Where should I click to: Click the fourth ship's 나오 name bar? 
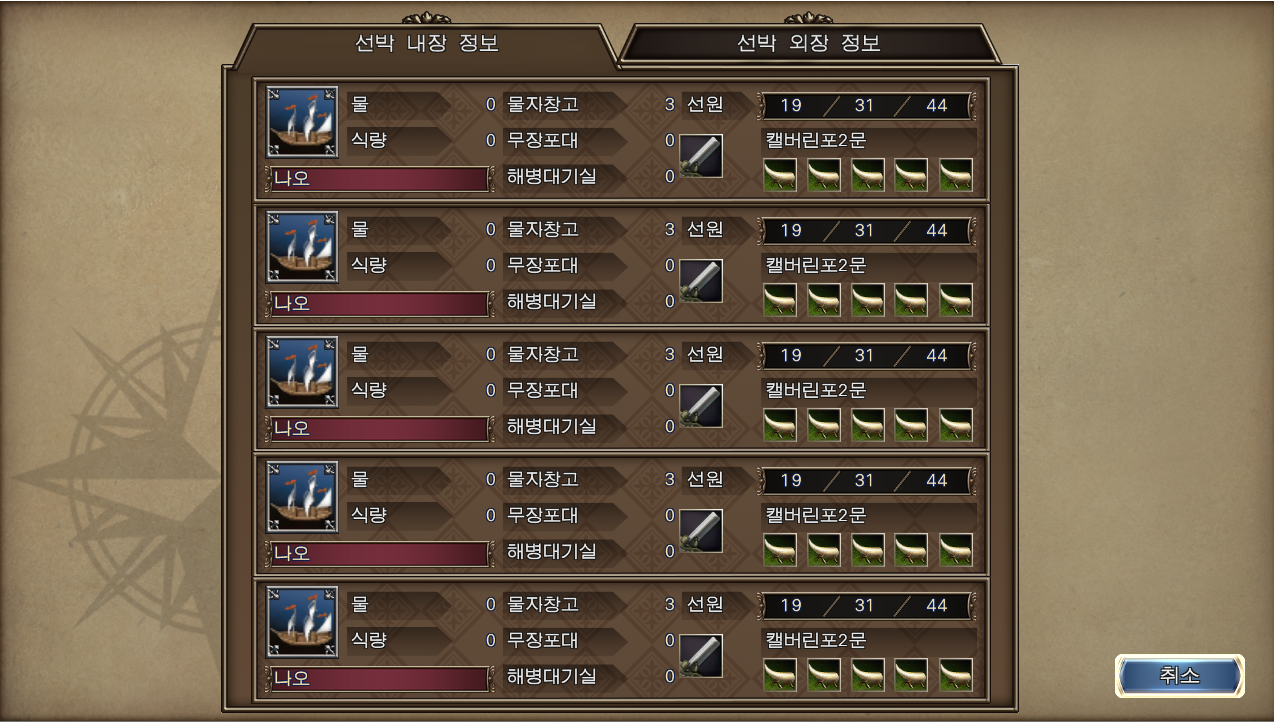(380, 553)
